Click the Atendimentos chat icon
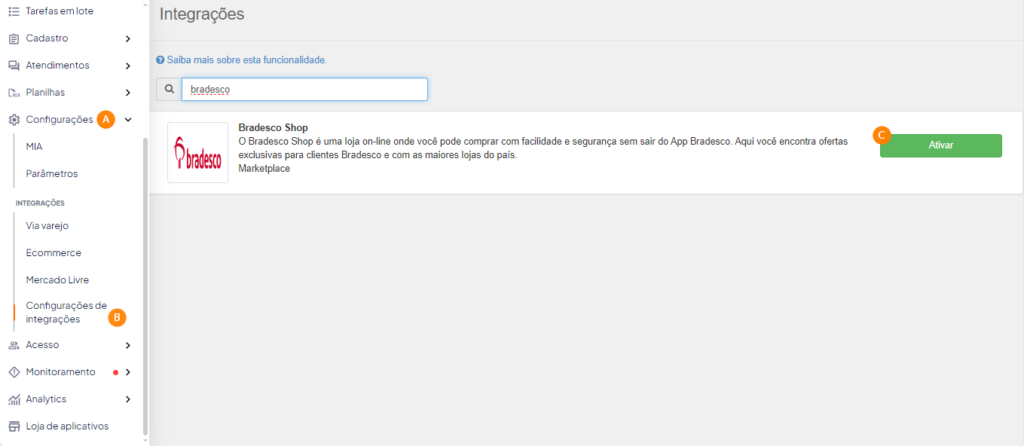The image size is (1024, 446). tap(14, 66)
